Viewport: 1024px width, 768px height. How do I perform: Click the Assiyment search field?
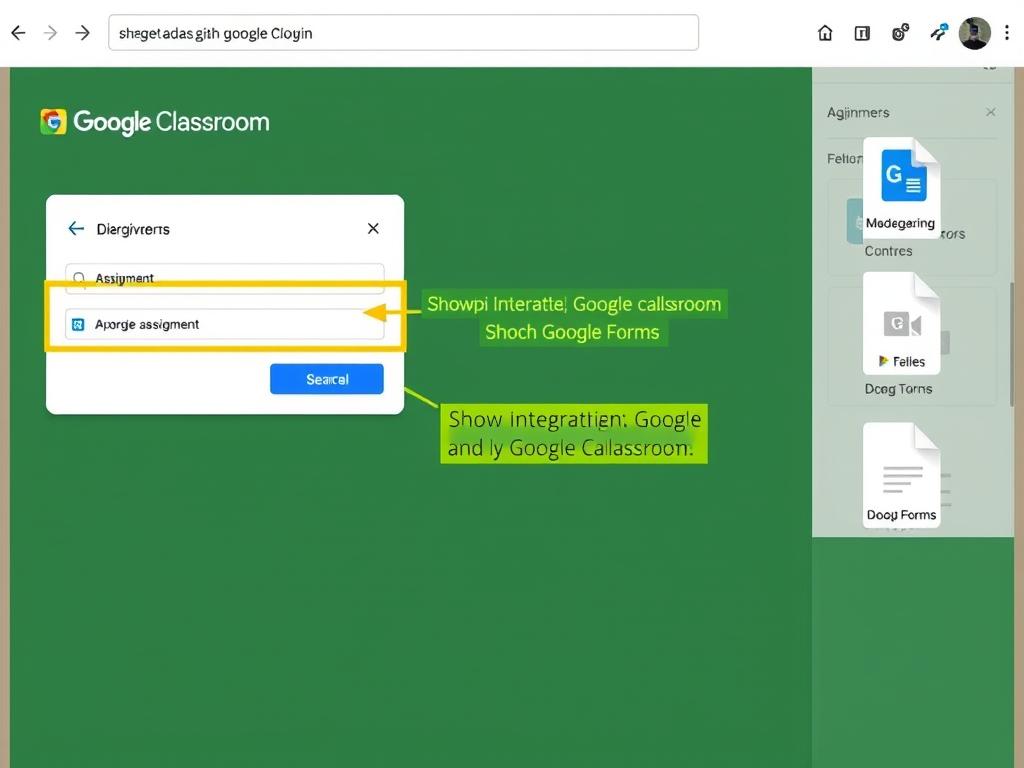(225, 278)
